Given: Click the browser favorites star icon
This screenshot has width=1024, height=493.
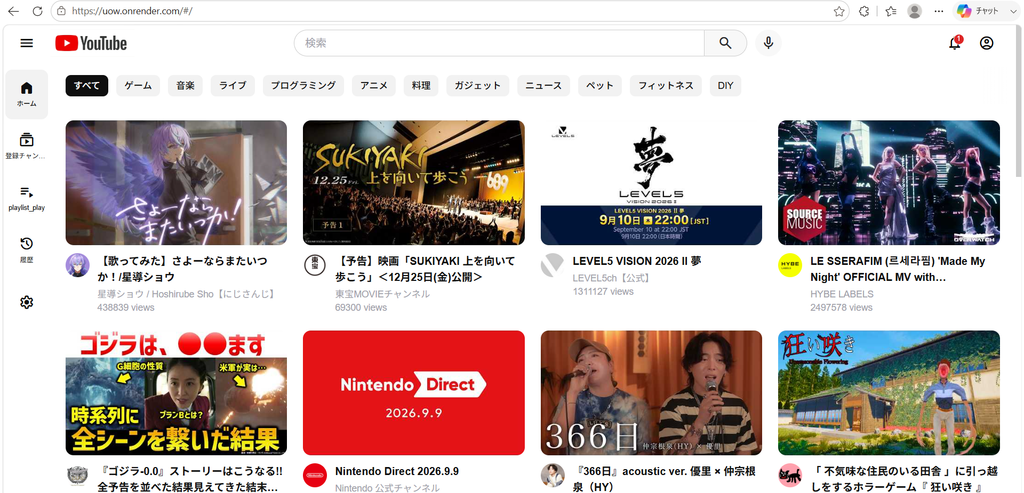Looking at the screenshot, I should [839, 11].
